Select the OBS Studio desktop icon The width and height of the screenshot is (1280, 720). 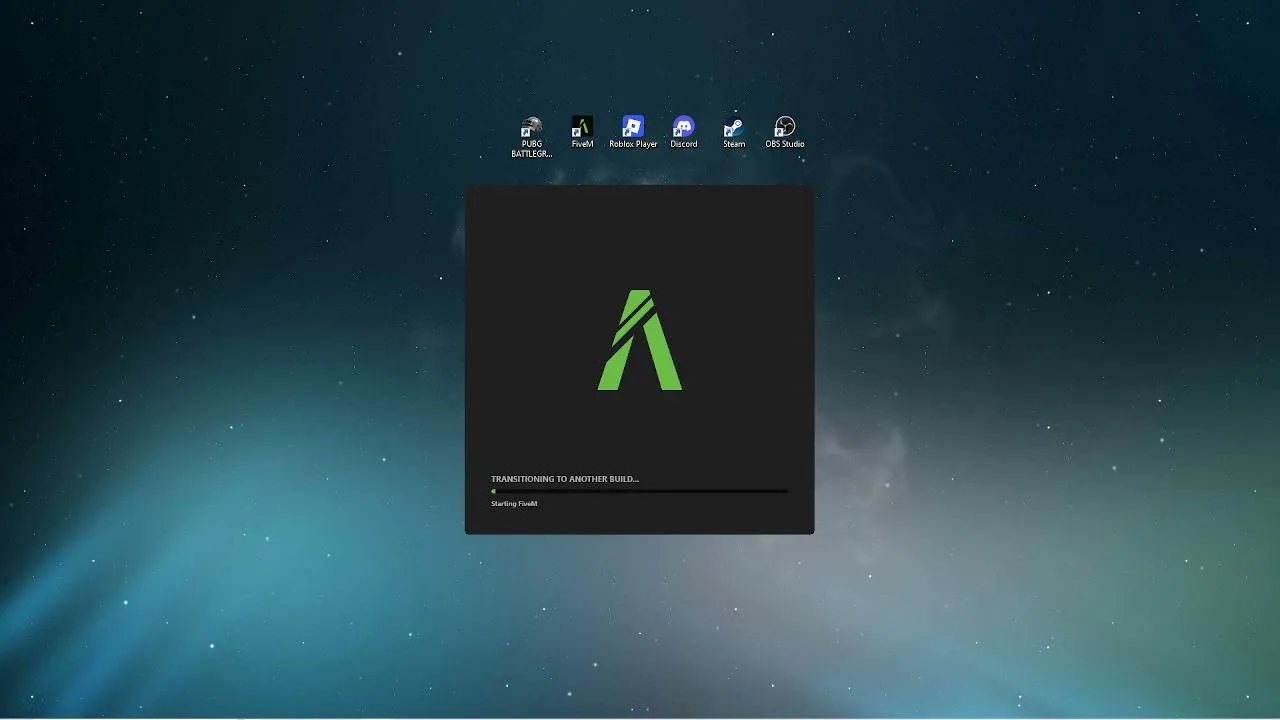(x=785, y=133)
